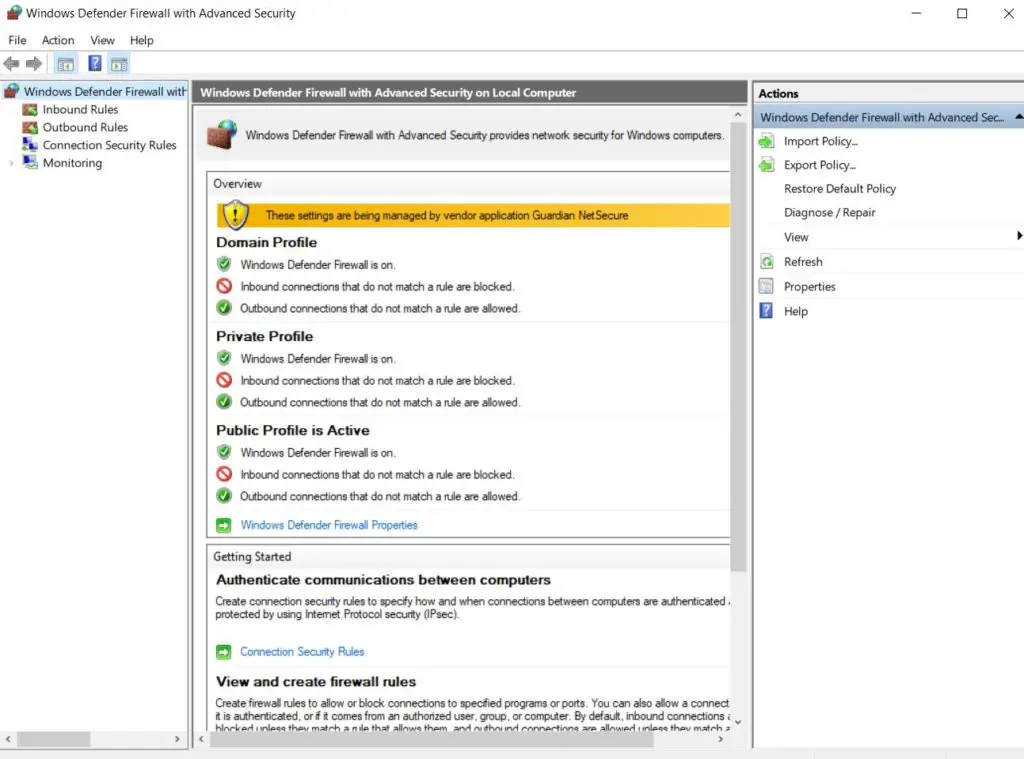Viewport: 1024px width, 759px height.
Task: Open the Action menu
Action: 58,40
